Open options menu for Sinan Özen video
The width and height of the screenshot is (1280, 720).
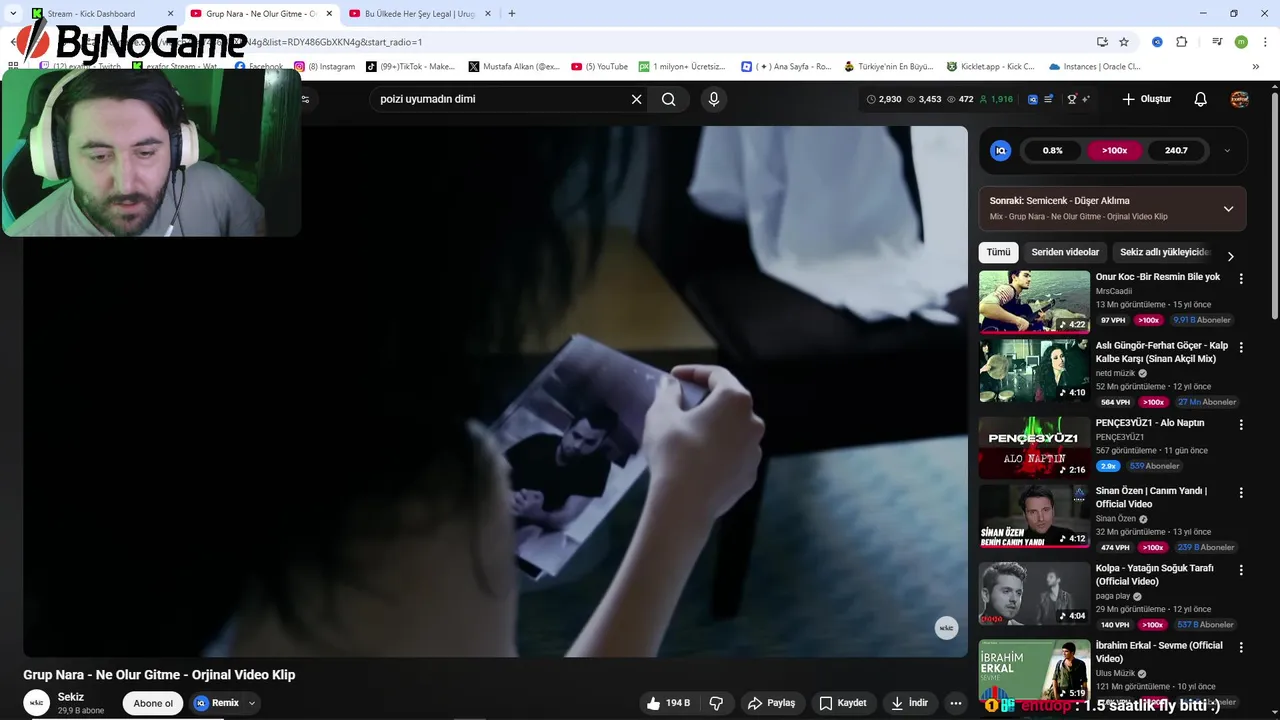pos(1241,493)
